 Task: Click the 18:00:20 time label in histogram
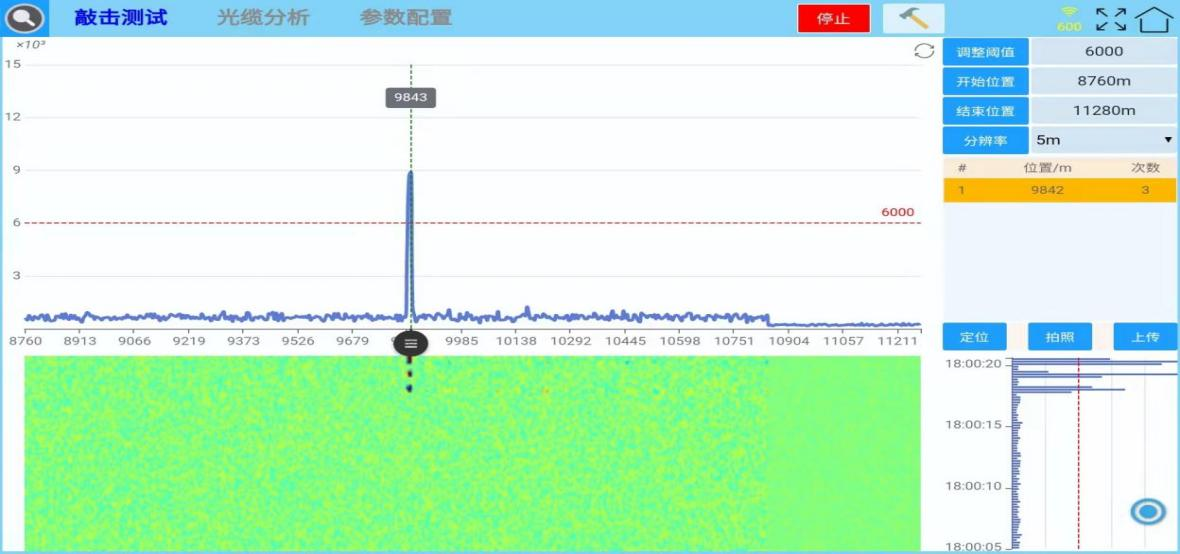click(x=974, y=364)
